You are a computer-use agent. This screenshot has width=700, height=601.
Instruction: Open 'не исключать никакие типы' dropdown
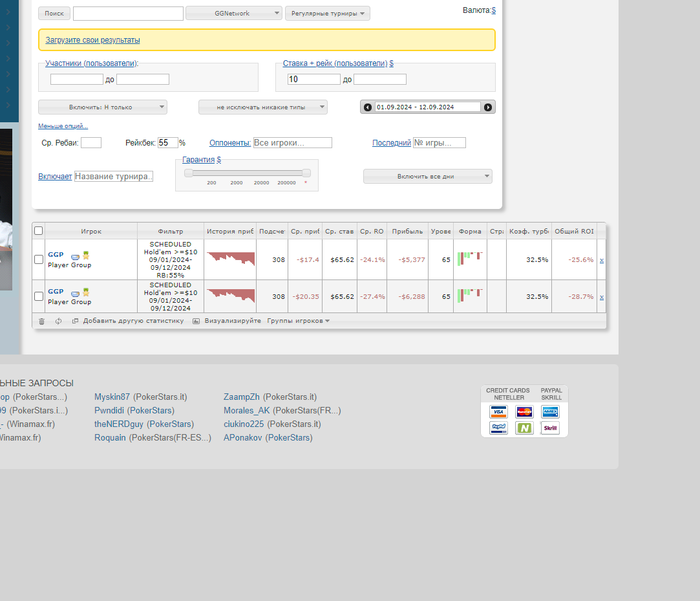point(263,107)
